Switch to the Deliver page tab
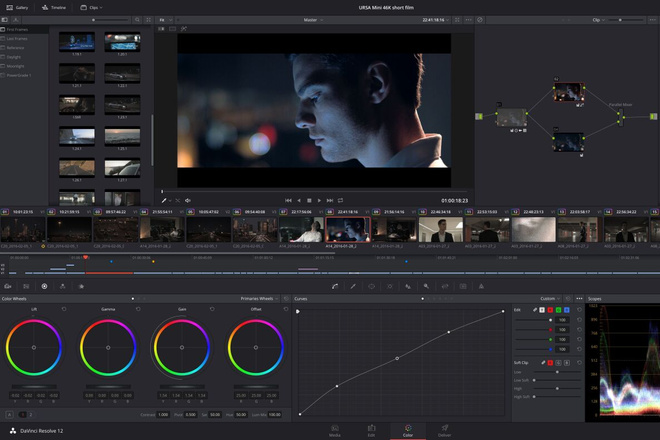 point(444,431)
